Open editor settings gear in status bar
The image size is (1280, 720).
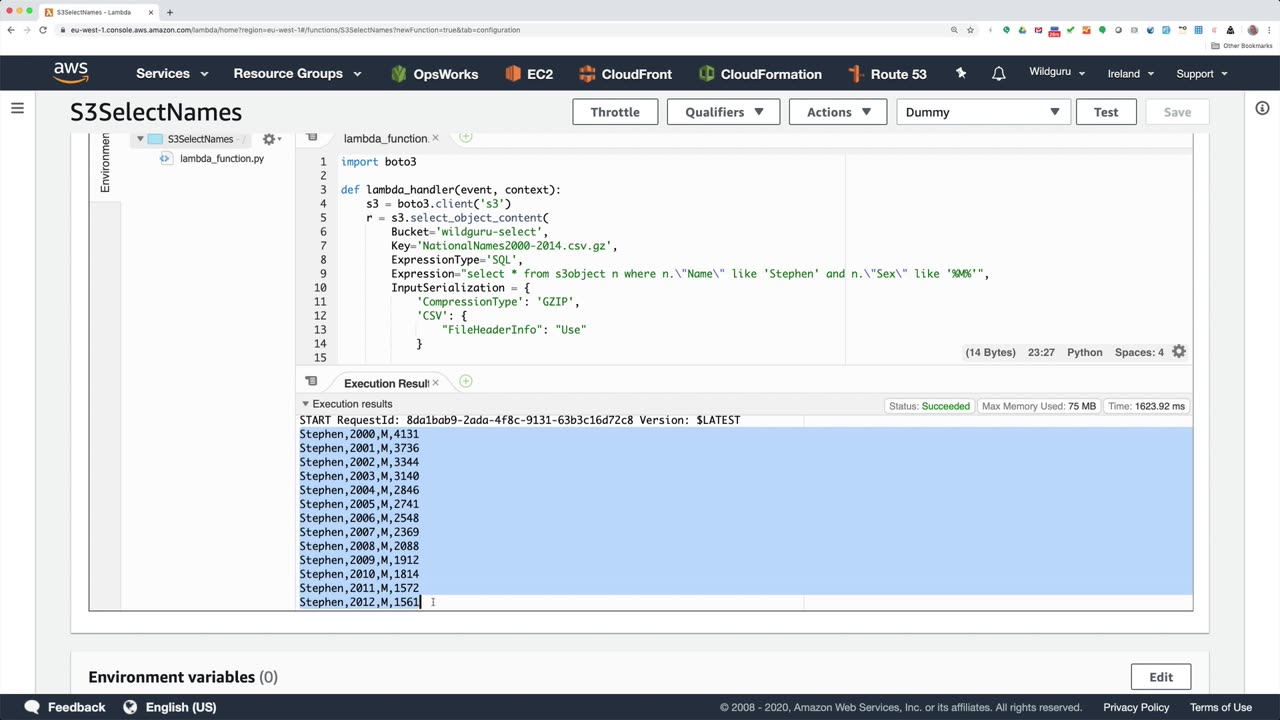1179,352
